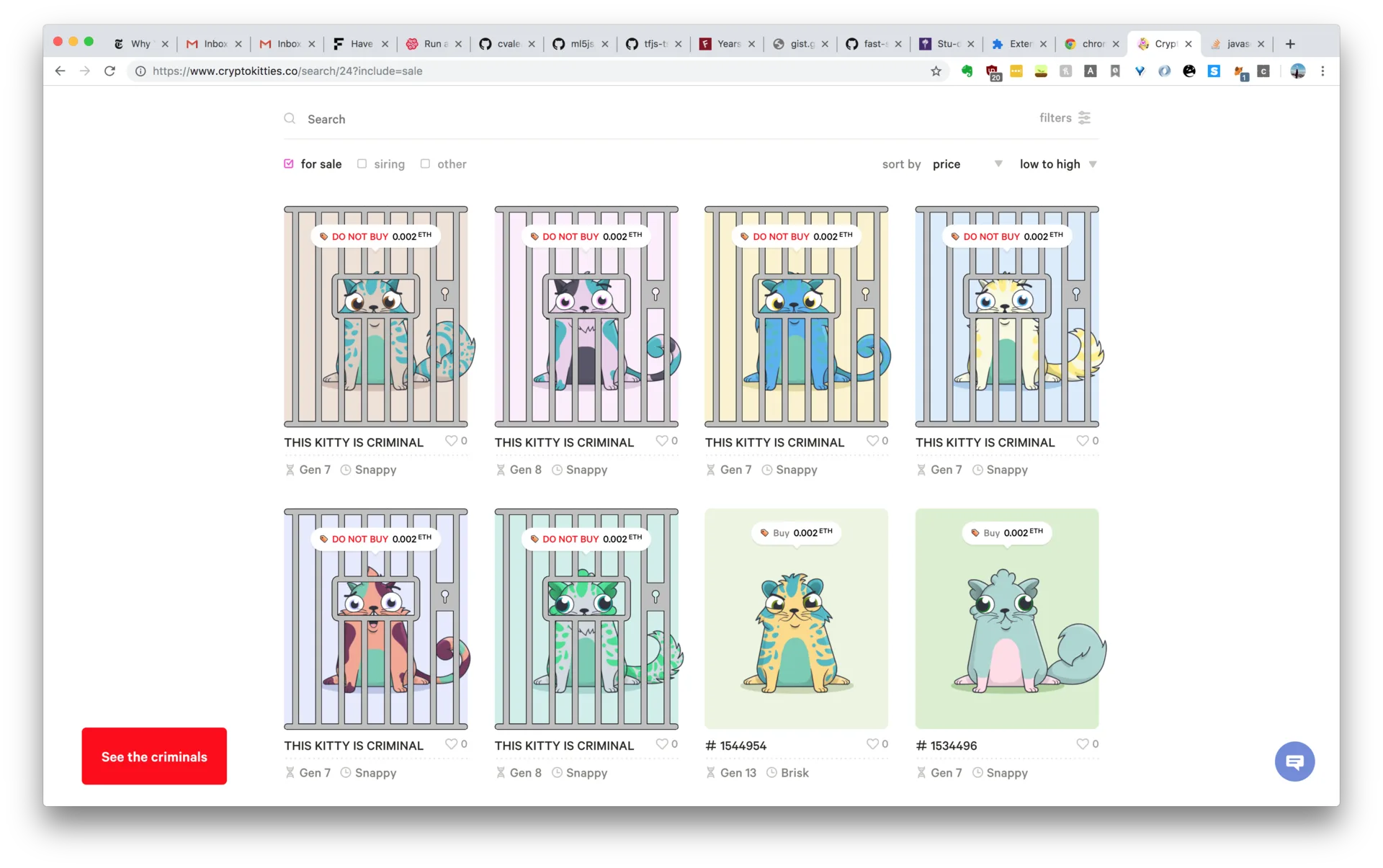1383x868 pixels.
Task: Switch to the 'javas' tab
Action: tap(1237, 44)
